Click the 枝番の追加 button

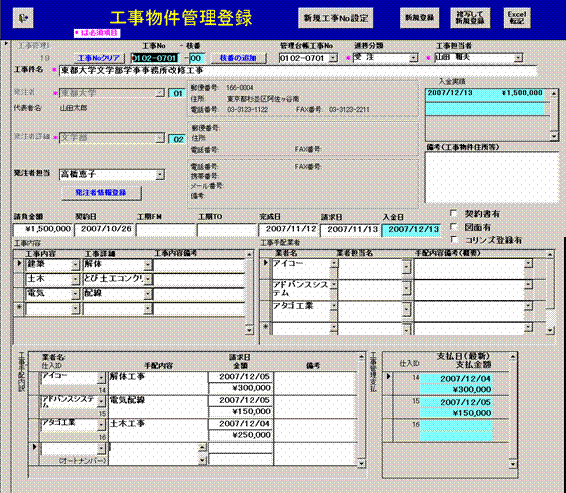coord(238,58)
